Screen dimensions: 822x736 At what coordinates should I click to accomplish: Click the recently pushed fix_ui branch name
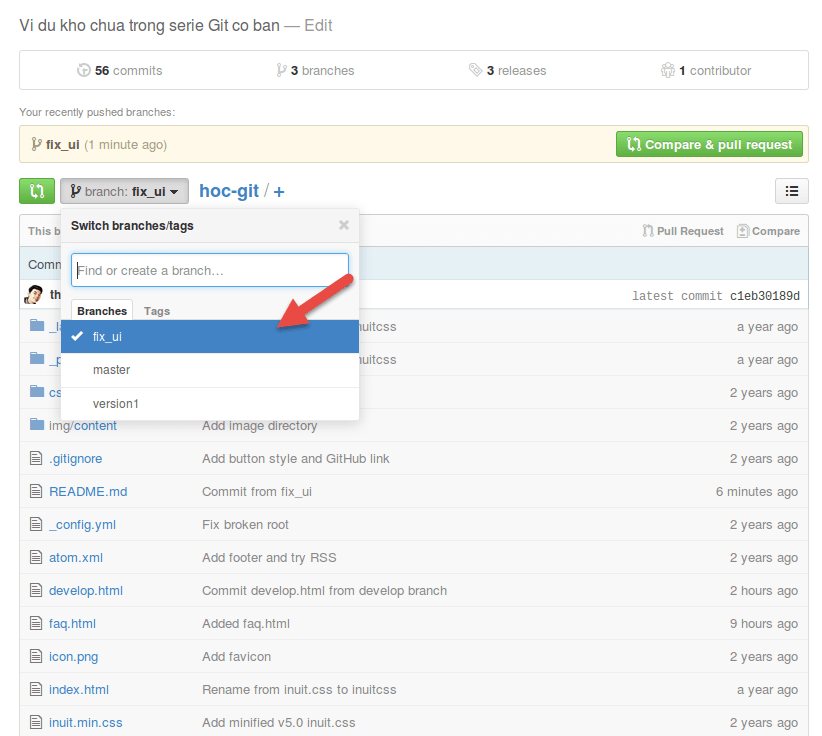tap(62, 145)
